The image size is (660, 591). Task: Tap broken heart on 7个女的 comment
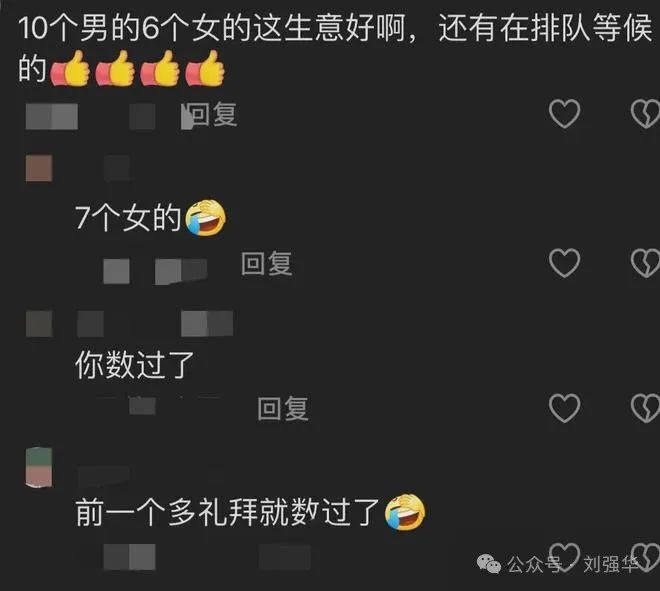point(645,263)
